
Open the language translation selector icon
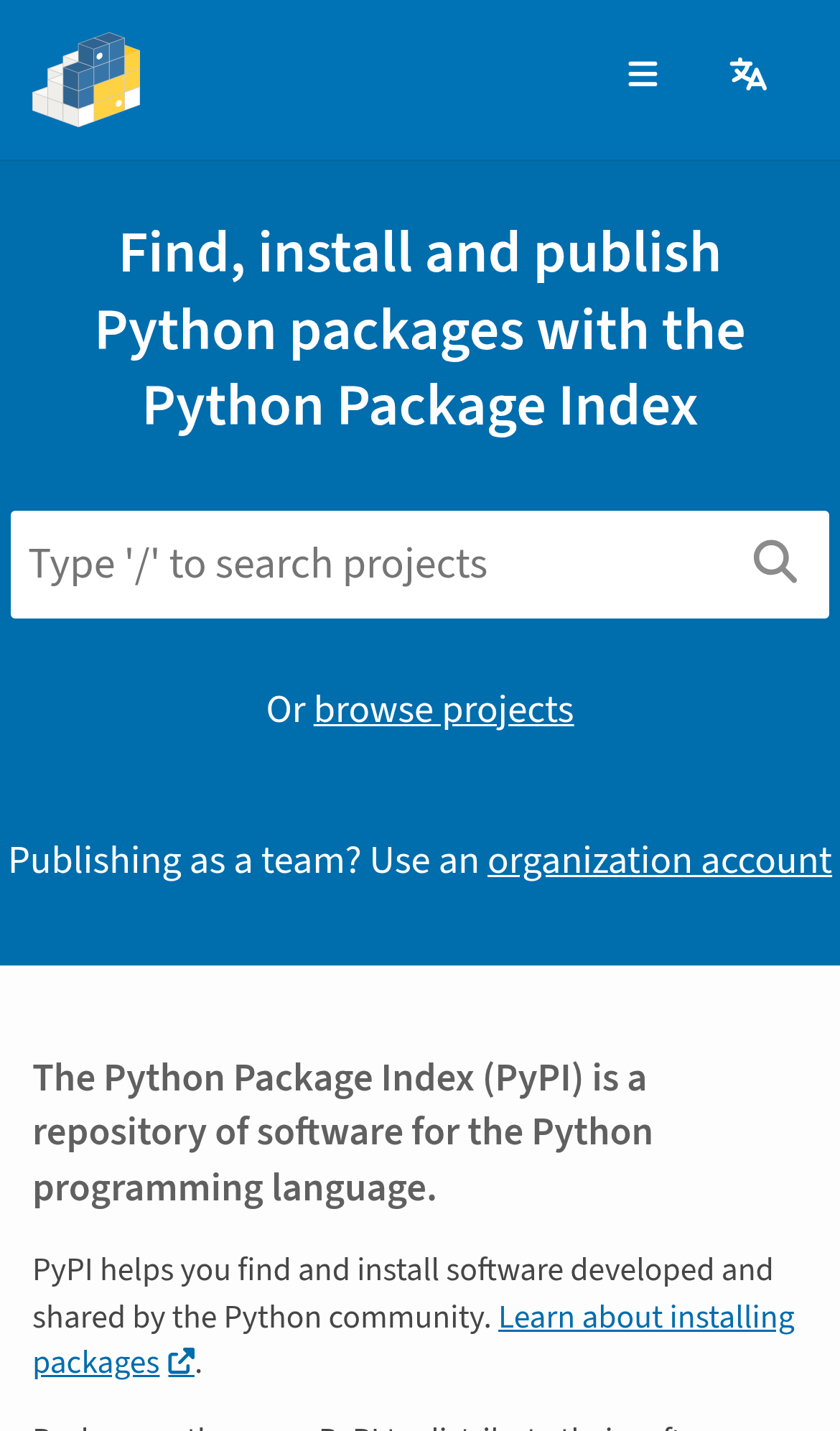tap(748, 74)
